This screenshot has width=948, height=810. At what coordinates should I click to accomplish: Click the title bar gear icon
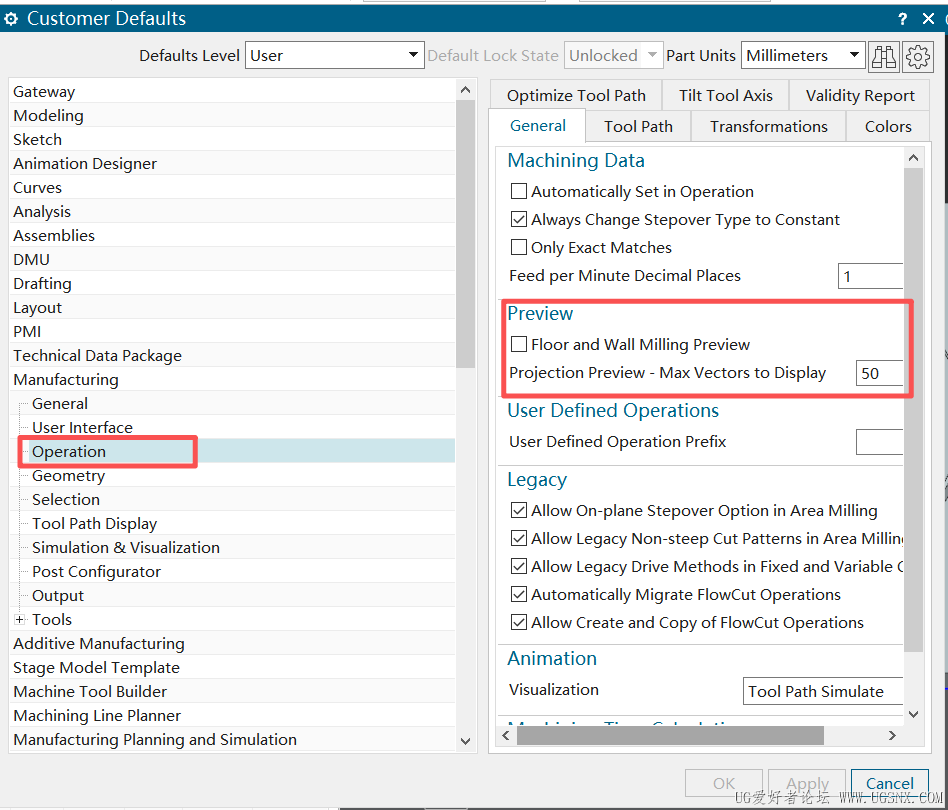12,18
